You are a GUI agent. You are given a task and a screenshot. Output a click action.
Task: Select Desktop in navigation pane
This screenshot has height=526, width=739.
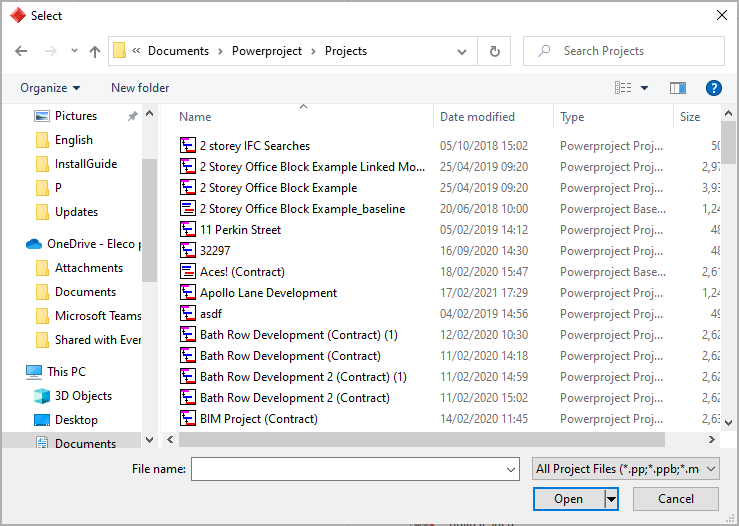click(76, 419)
